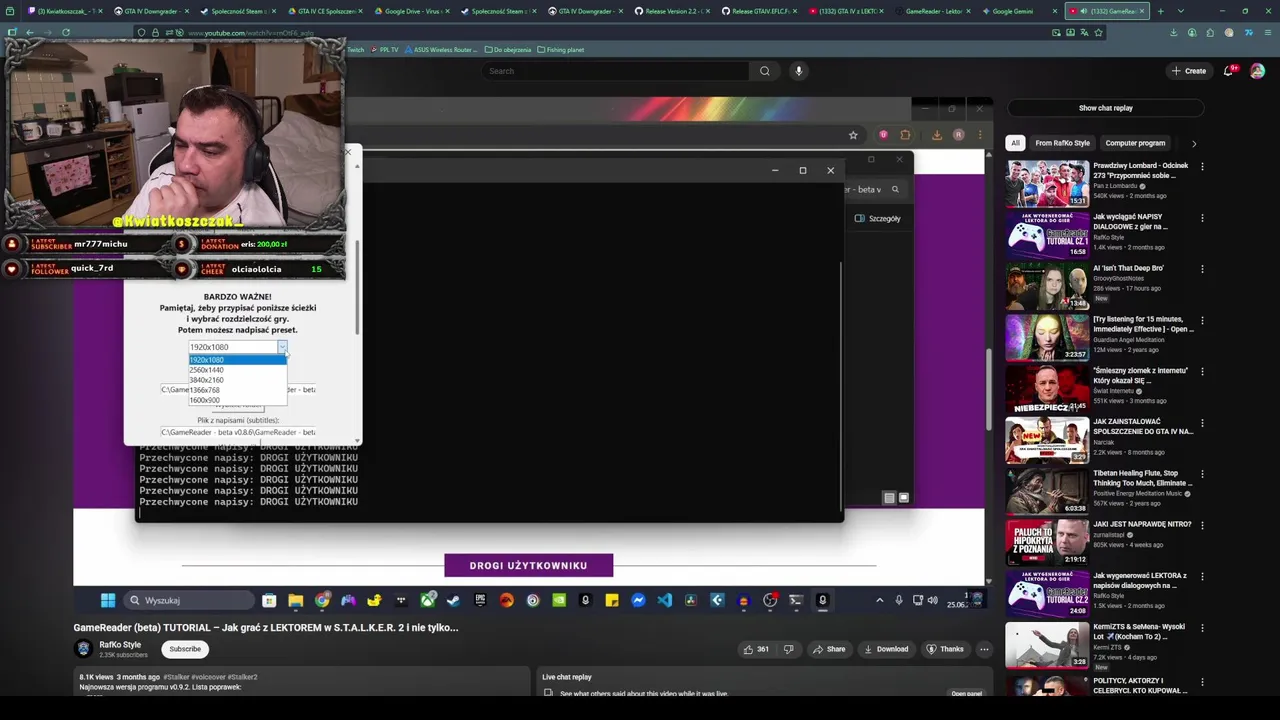Select the Computer program filter chip
Screen dimensions: 1280x720
[1135, 143]
